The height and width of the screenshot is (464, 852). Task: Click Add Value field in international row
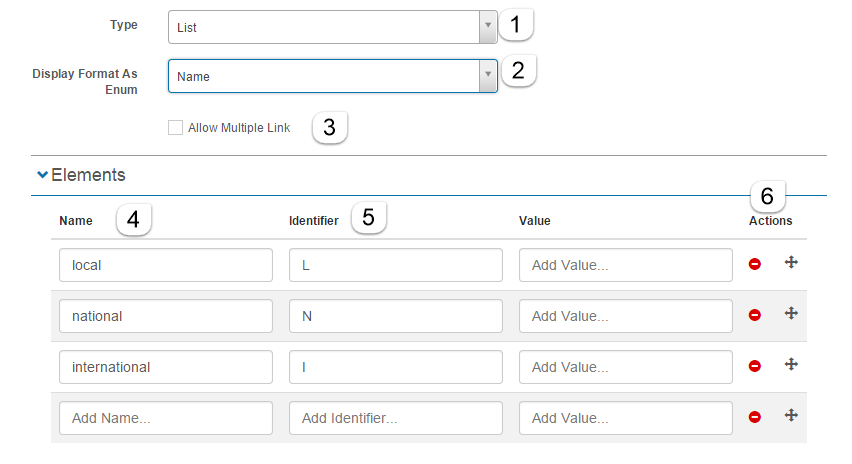(626, 367)
